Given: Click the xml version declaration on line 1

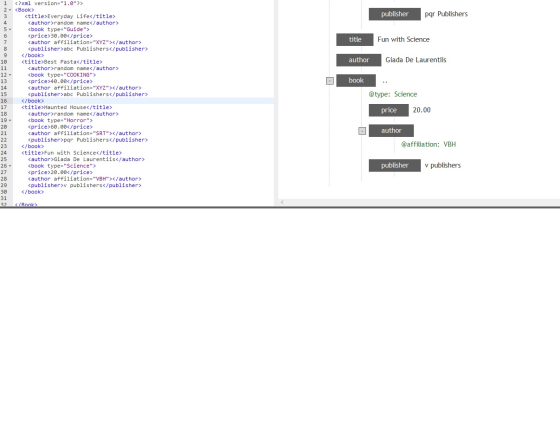Looking at the screenshot, I should pos(49,3).
